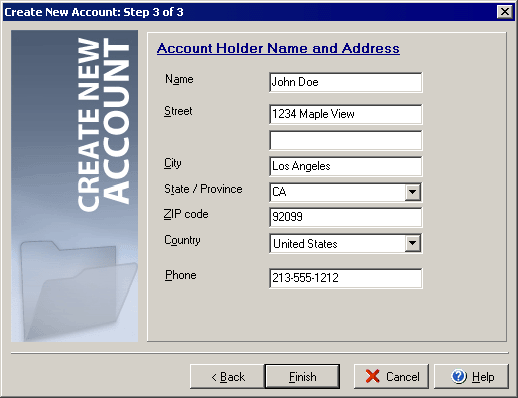The image size is (518, 398).
Task: Open the State / Province dropdown arrow
Action: (x=412, y=192)
